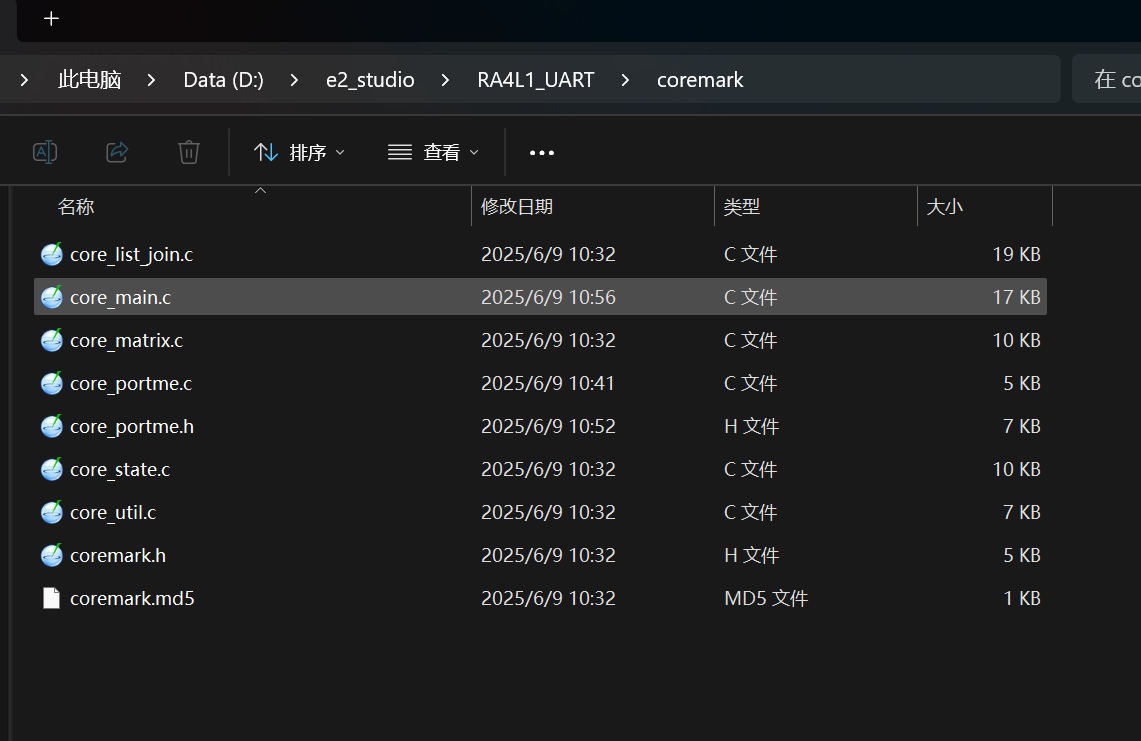Sort by the 修改日期 column header
The image size is (1141, 741).
[x=517, y=207]
